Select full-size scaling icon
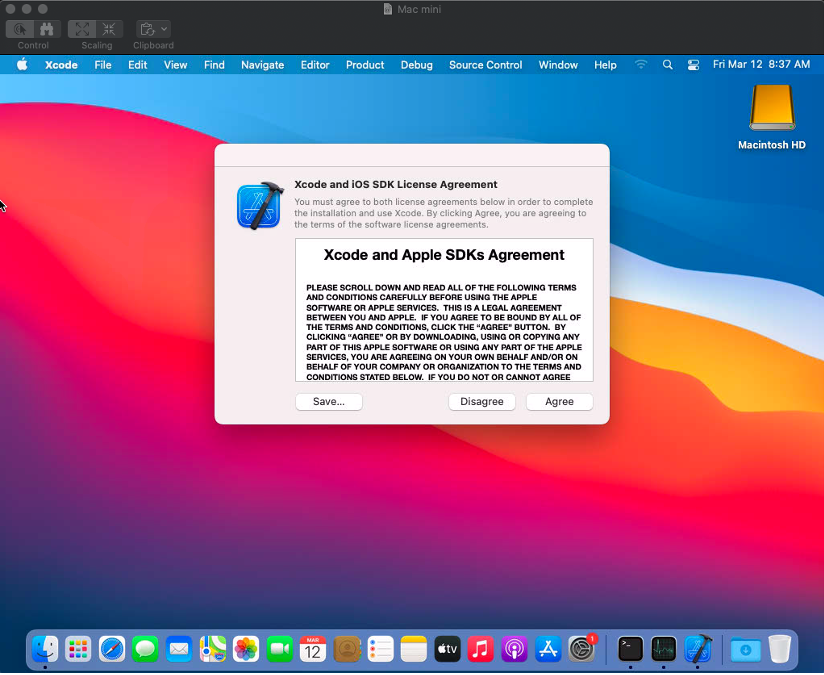 tap(109, 29)
